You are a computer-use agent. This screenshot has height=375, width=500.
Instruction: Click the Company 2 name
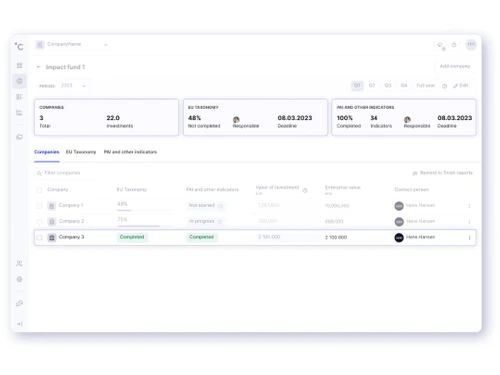[x=71, y=221]
